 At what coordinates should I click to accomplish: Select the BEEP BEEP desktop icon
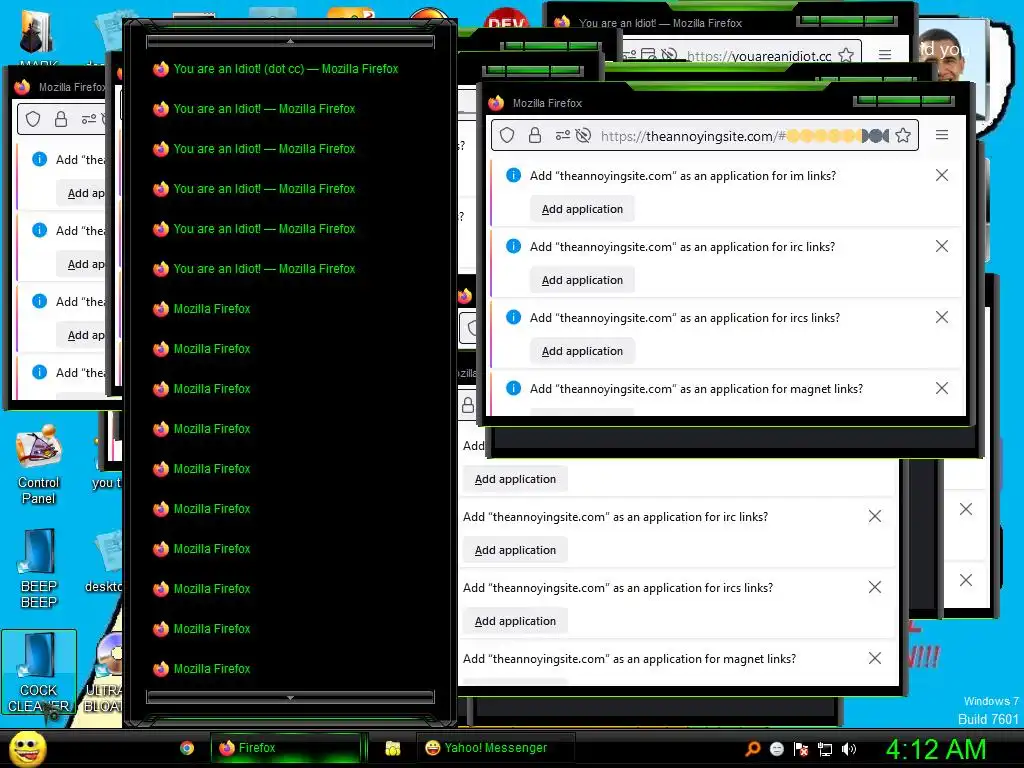tap(39, 569)
